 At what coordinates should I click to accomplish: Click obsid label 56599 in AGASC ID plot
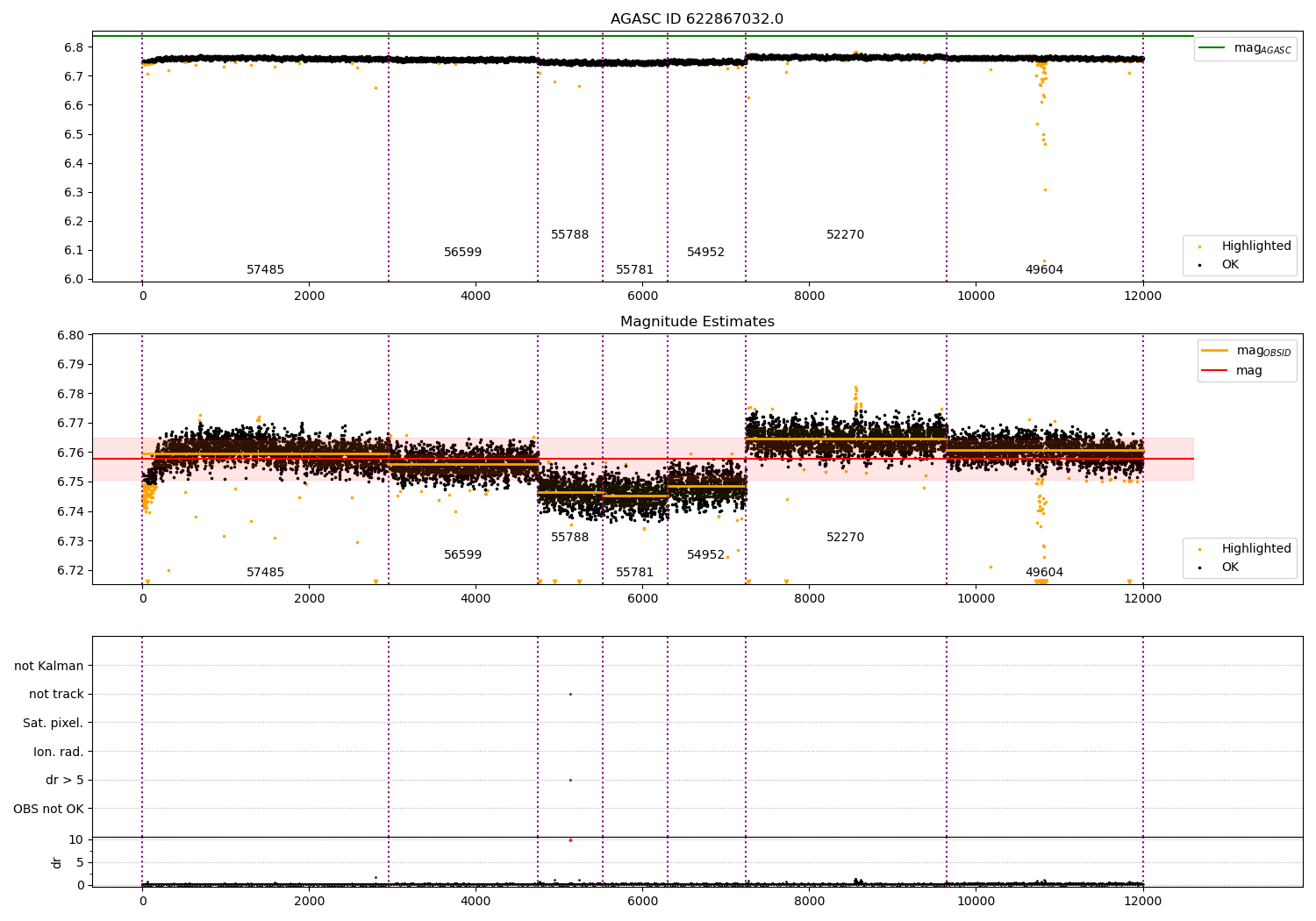click(x=462, y=253)
